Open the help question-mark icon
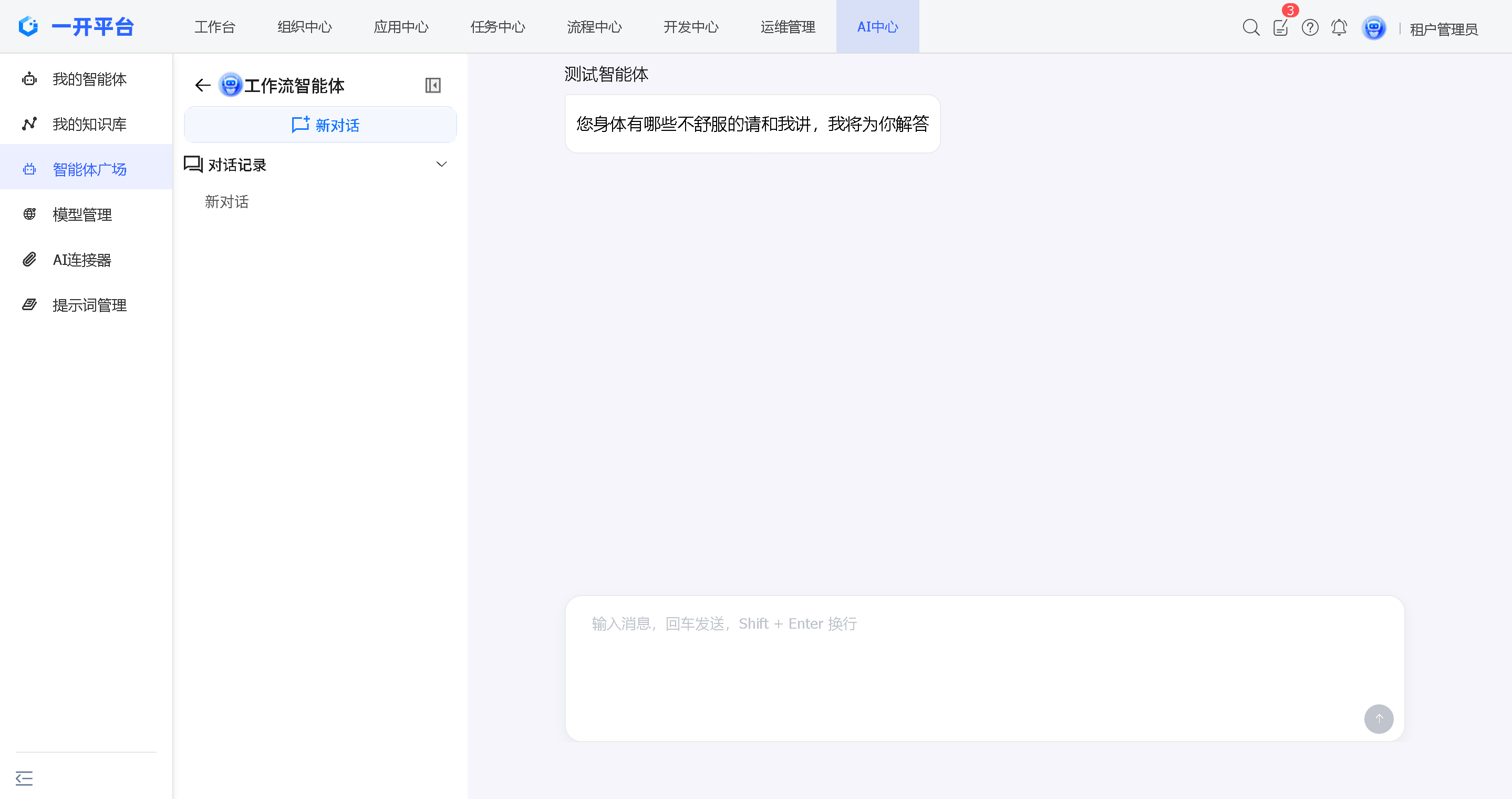 click(x=1310, y=27)
